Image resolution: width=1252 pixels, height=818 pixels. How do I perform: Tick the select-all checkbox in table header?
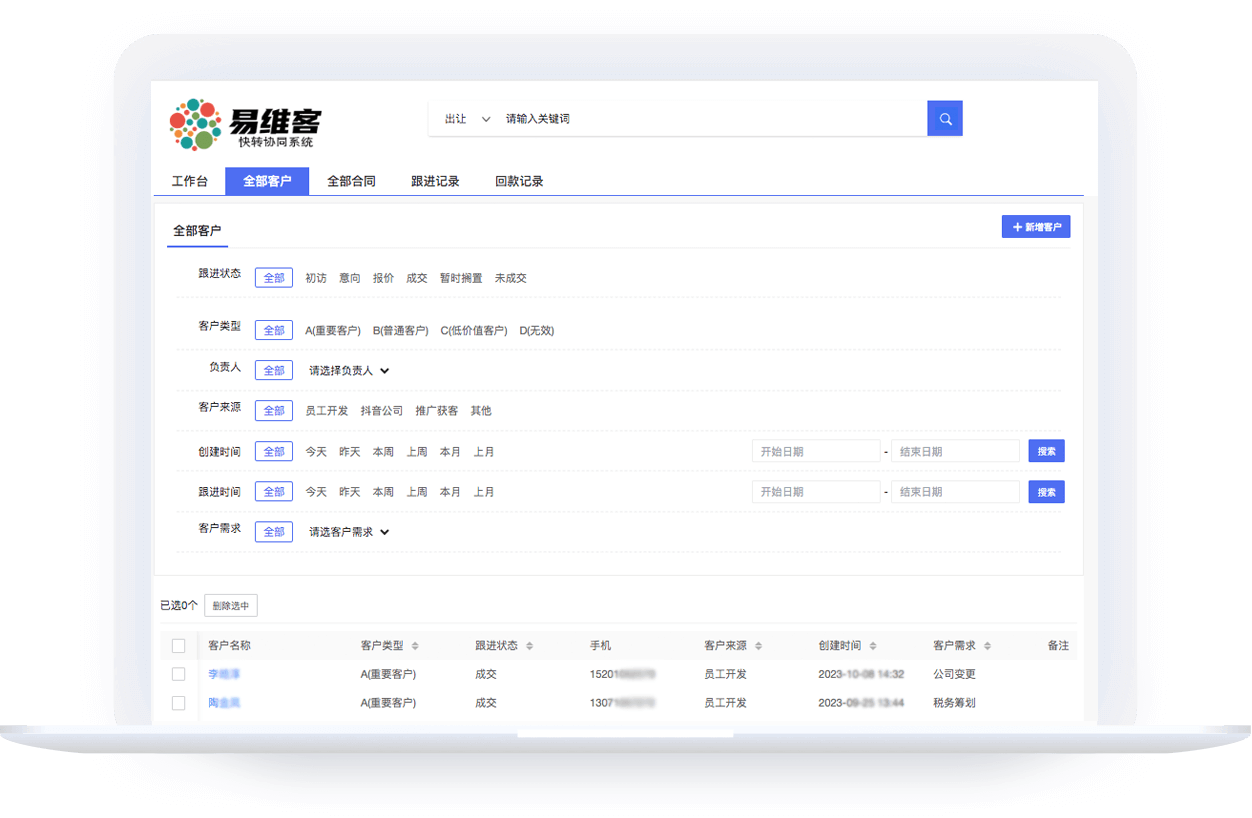[x=179, y=646]
